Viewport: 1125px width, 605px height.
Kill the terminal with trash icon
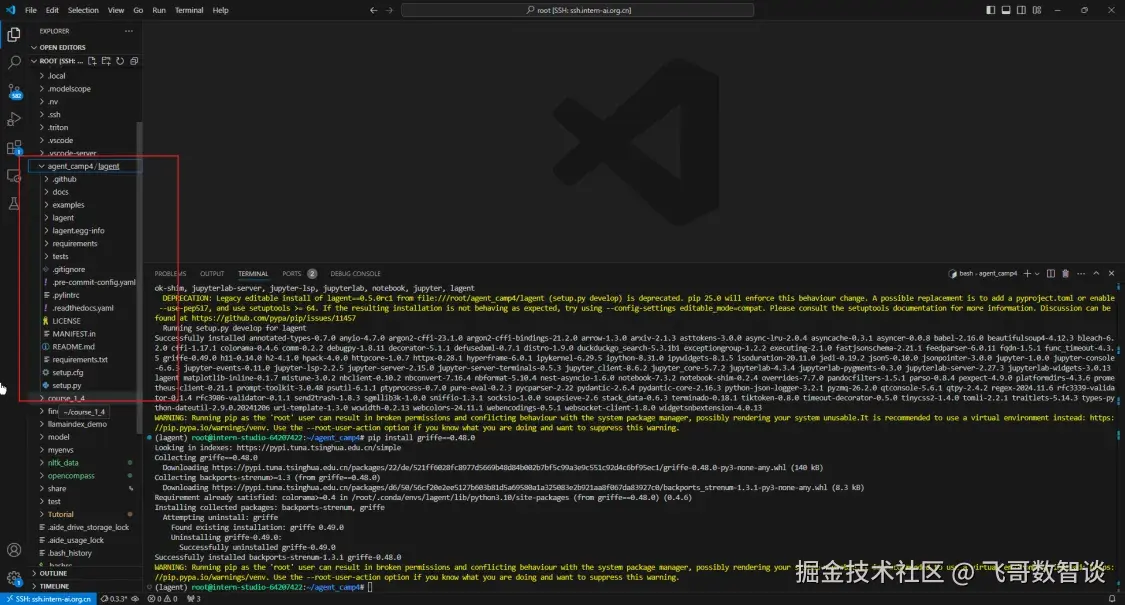1065,273
